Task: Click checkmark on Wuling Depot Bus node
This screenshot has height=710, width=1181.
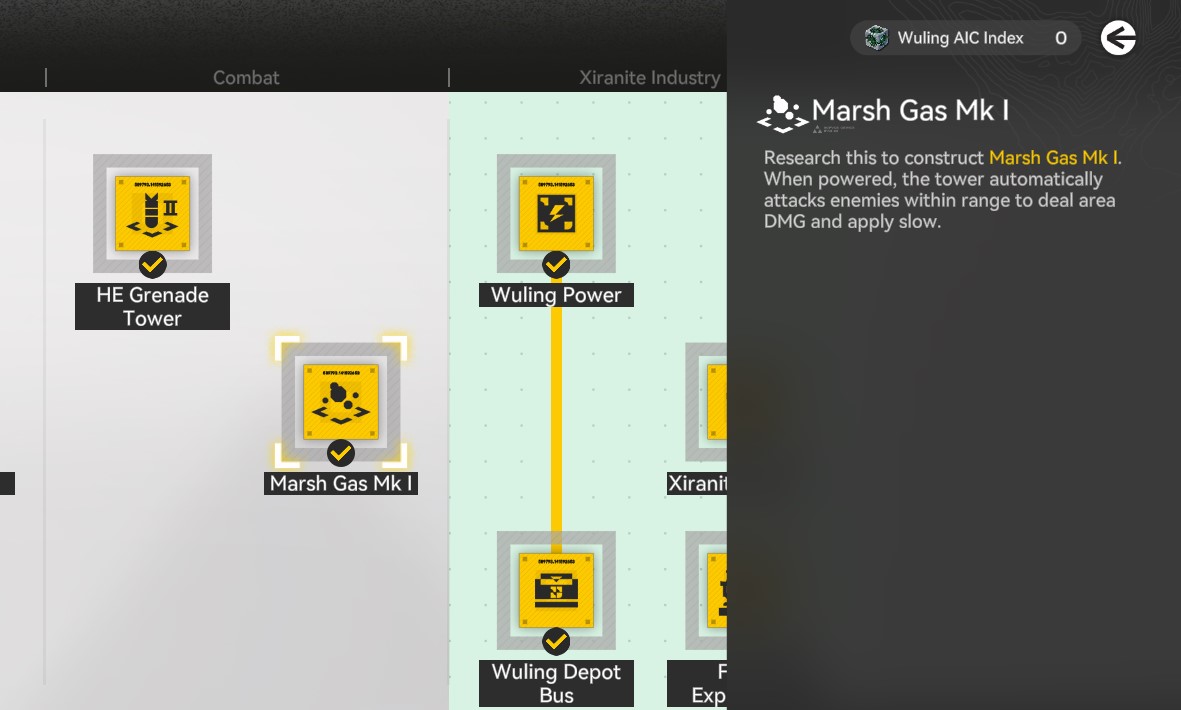Action: [x=556, y=641]
